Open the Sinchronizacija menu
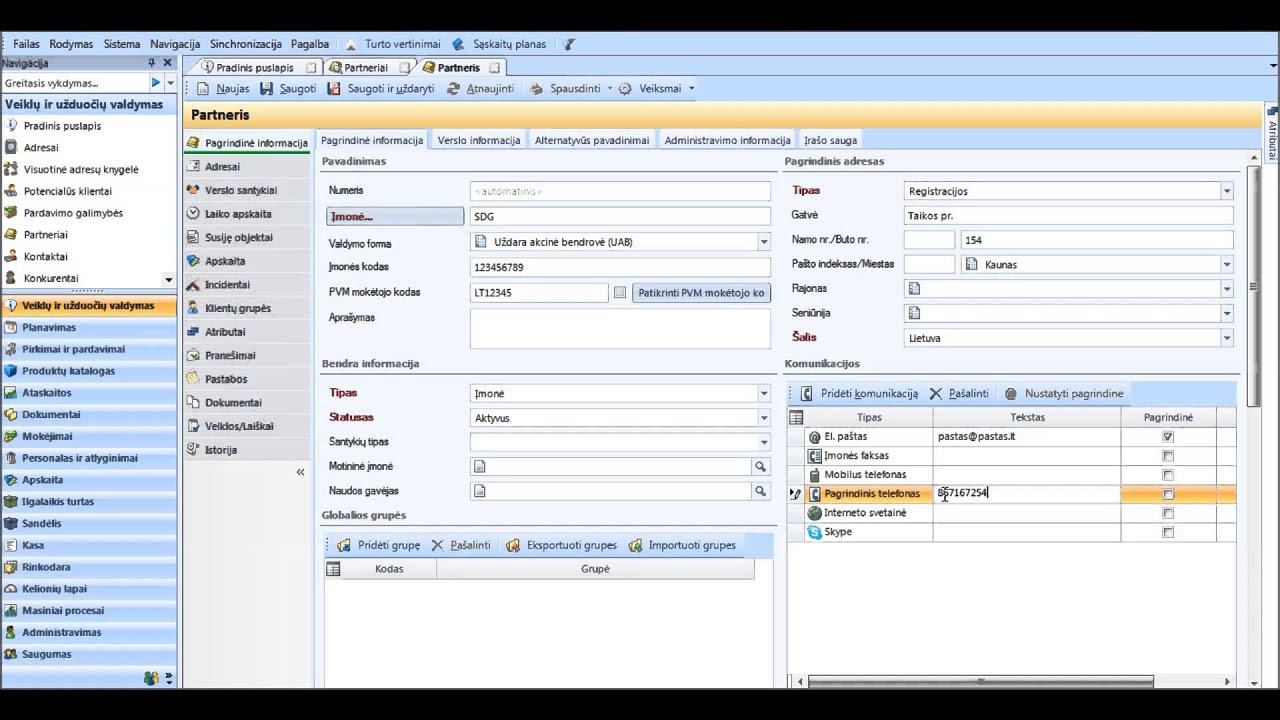Screen dimensions: 1280x720 point(246,44)
